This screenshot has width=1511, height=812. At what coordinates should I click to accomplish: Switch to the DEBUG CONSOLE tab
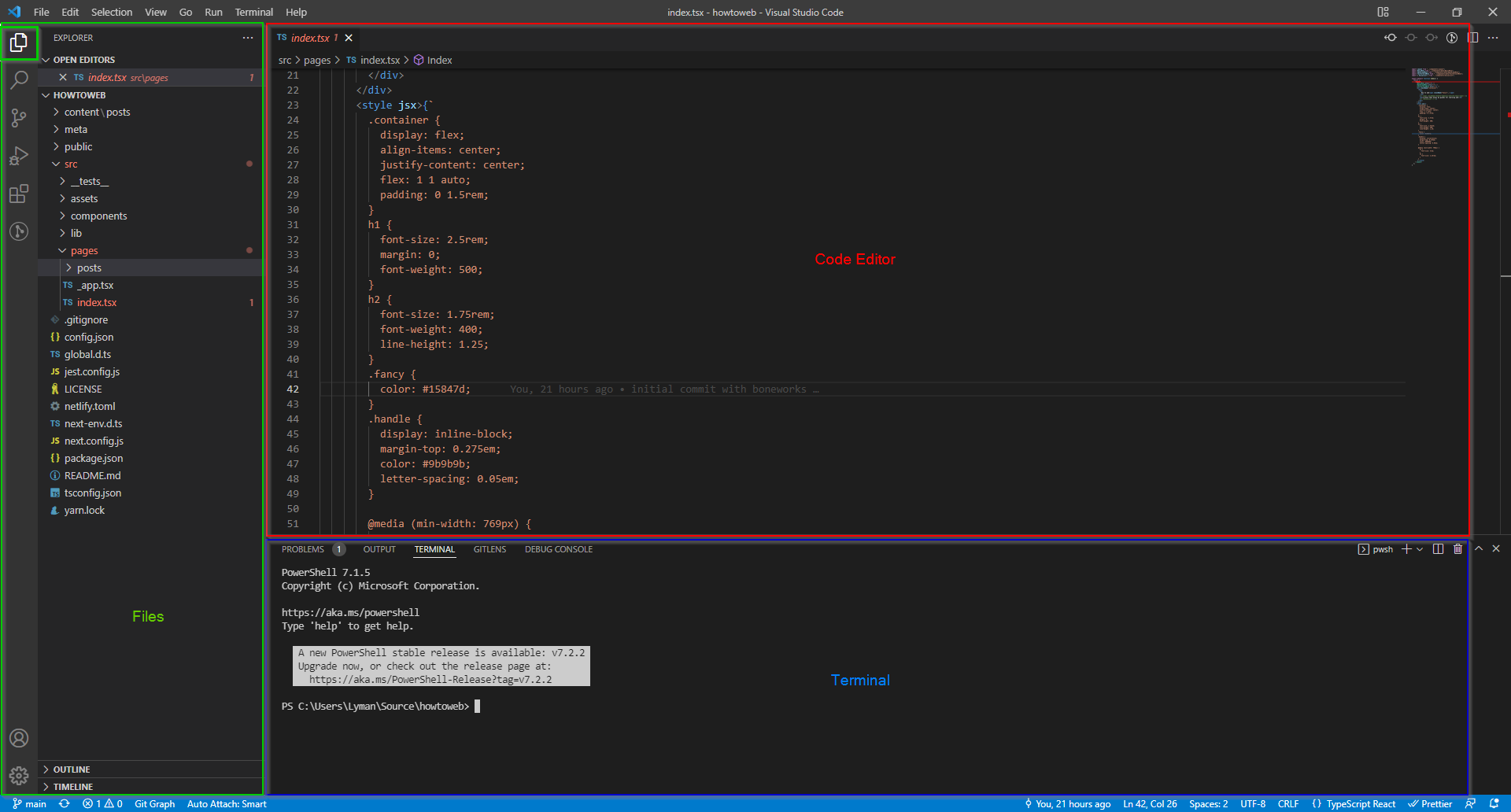coord(558,549)
